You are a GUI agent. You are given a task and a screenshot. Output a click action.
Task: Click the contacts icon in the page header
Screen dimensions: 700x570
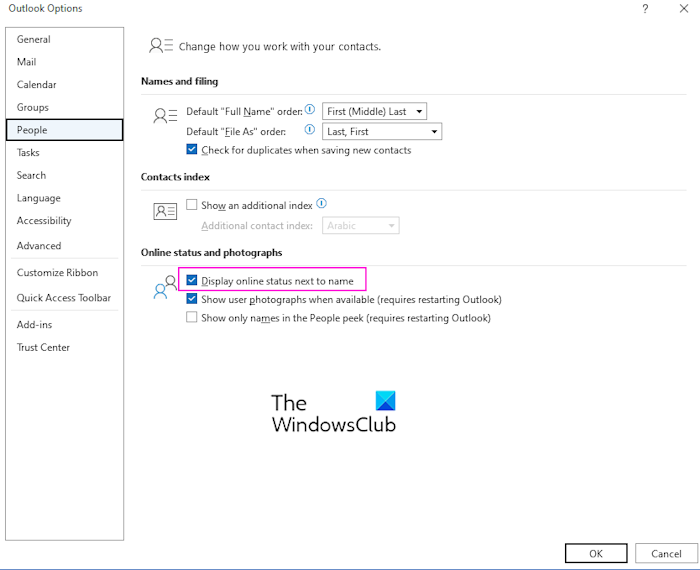click(161, 46)
